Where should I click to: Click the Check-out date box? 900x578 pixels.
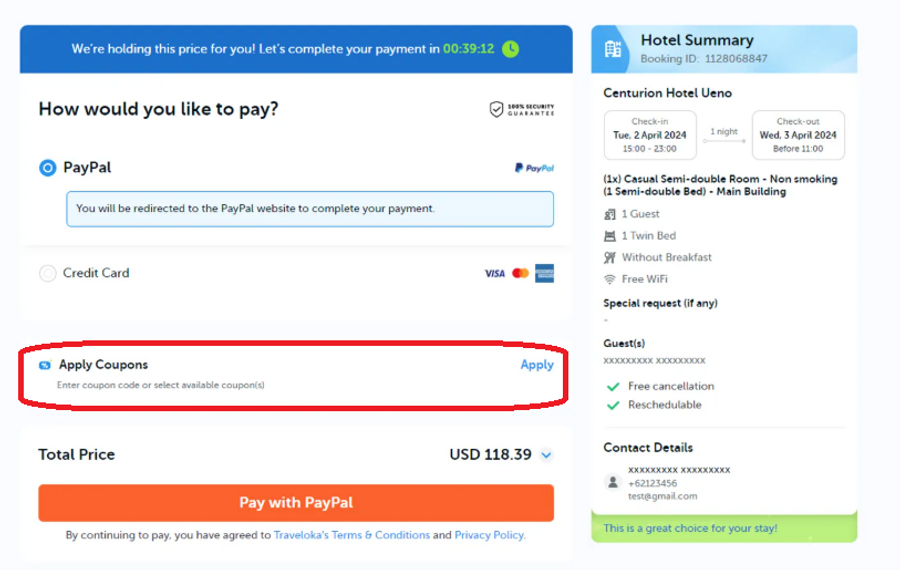(798, 135)
